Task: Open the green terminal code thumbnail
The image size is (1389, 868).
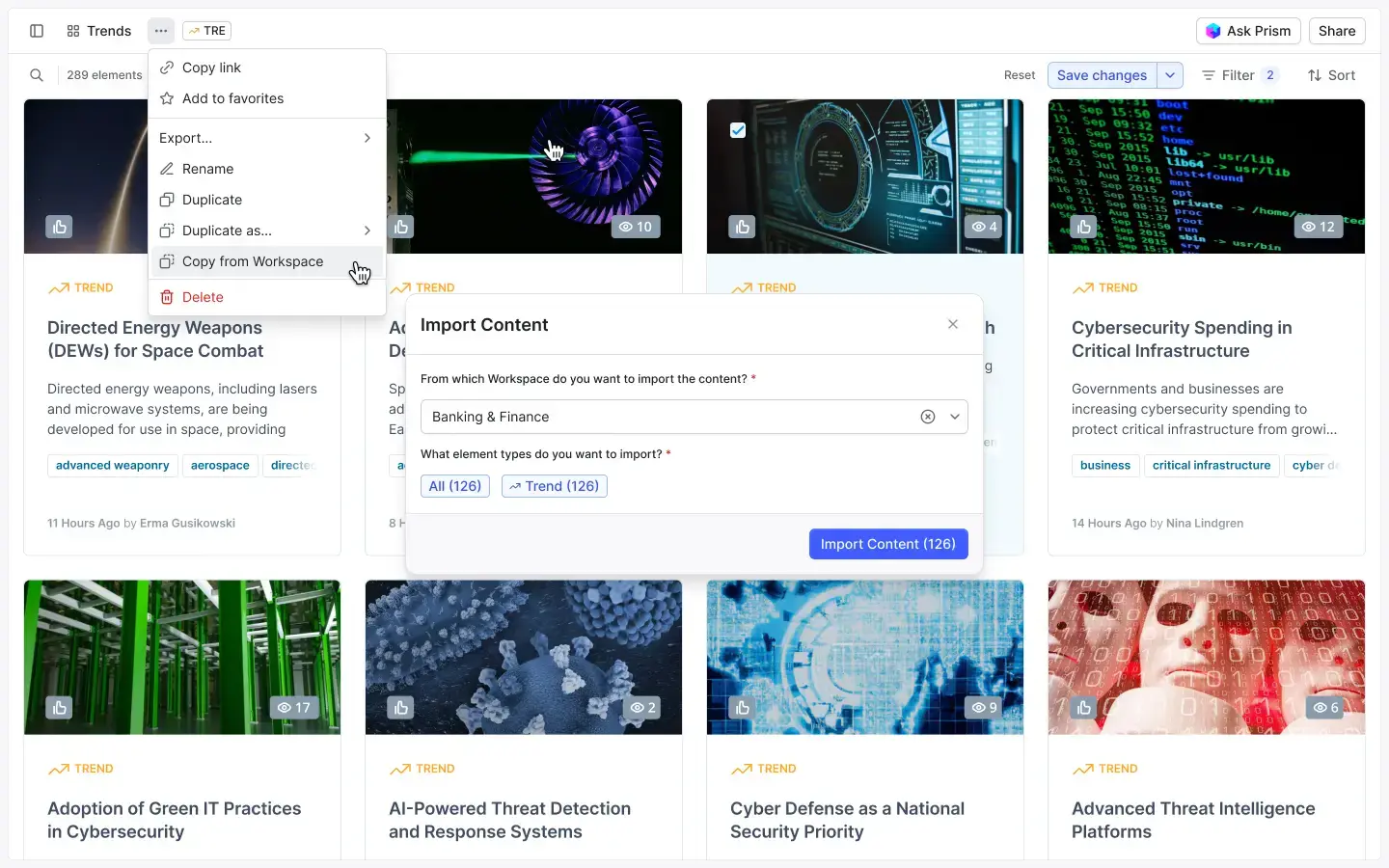Action: [x=1207, y=176]
